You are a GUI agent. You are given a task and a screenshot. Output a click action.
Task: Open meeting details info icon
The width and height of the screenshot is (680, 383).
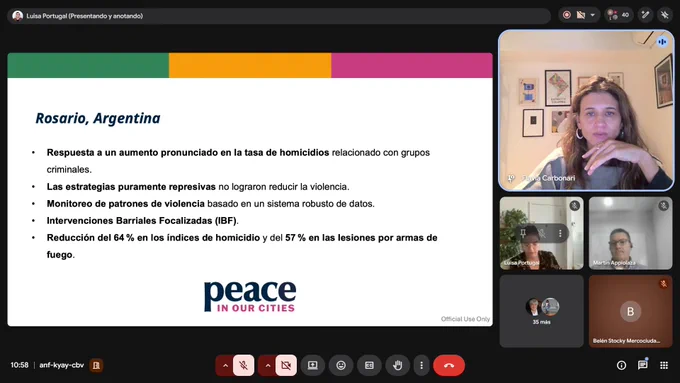point(621,365)
